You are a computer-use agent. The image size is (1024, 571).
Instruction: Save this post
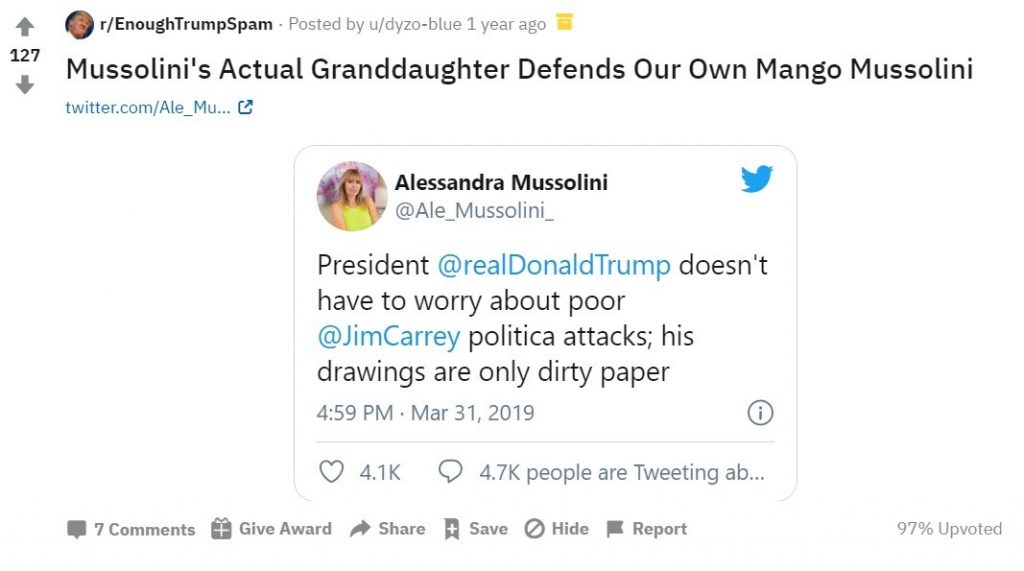click(476, 528)
